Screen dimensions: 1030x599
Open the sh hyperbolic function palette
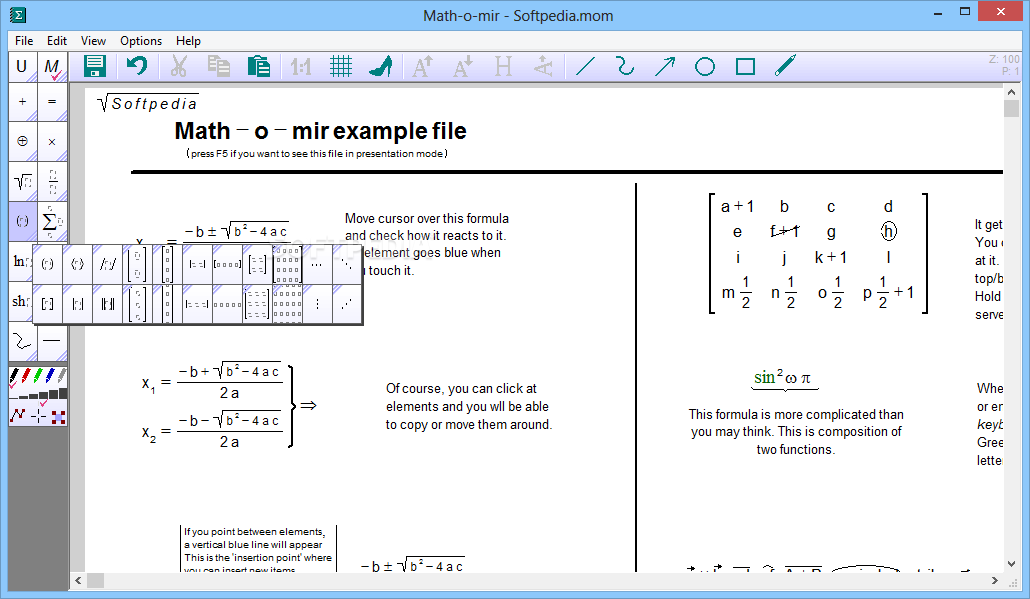[x=20, y=301]
